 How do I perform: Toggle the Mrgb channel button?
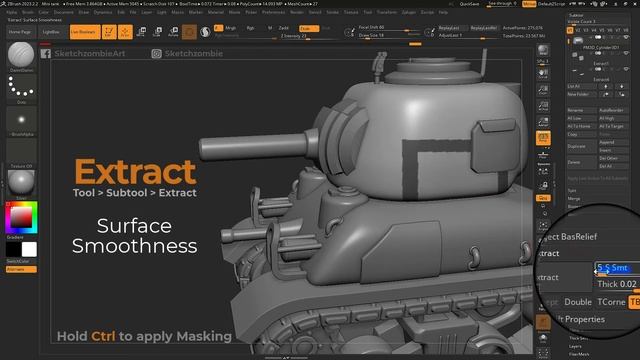(x=231, y=28)
